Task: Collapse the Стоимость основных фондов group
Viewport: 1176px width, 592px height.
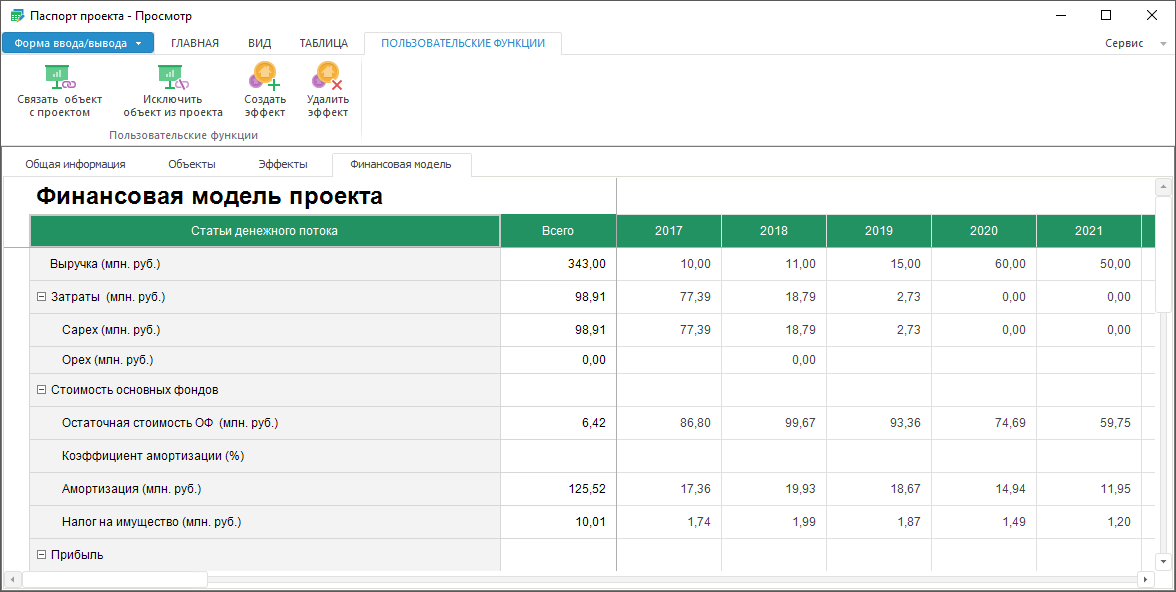Action: click(41, 390)
